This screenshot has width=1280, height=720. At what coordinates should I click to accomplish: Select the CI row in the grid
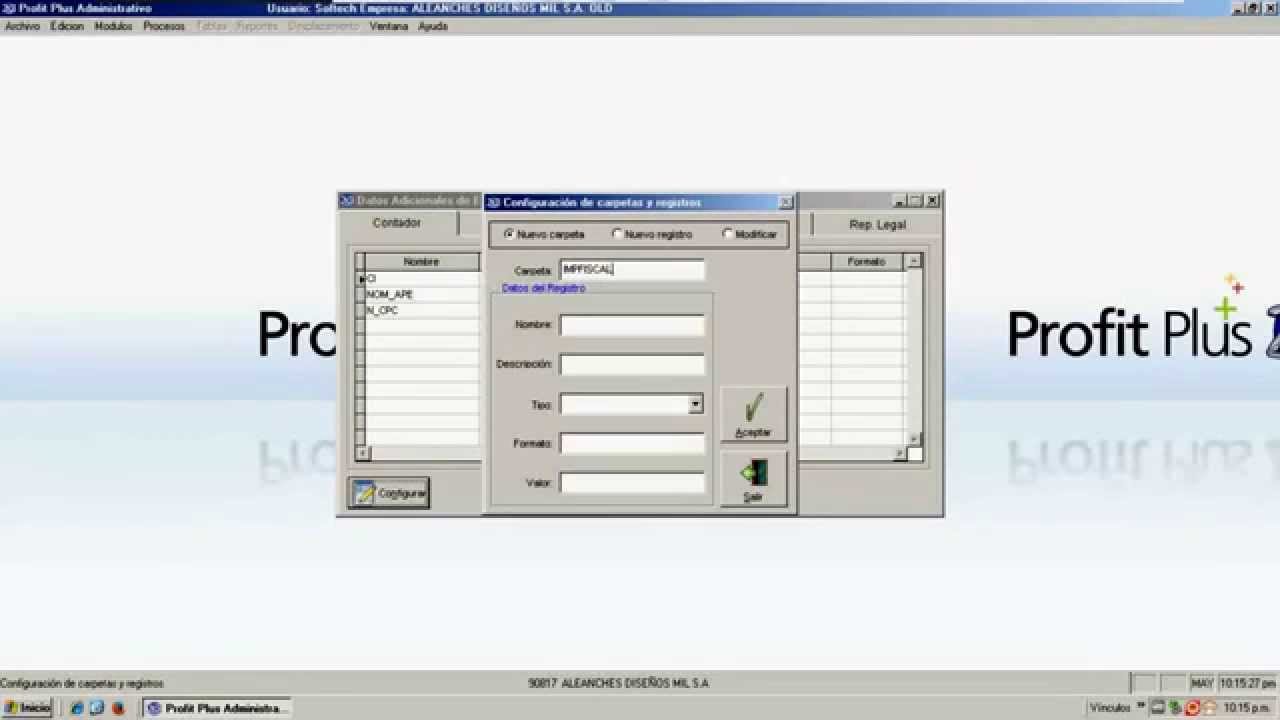(x=423, y=278)
